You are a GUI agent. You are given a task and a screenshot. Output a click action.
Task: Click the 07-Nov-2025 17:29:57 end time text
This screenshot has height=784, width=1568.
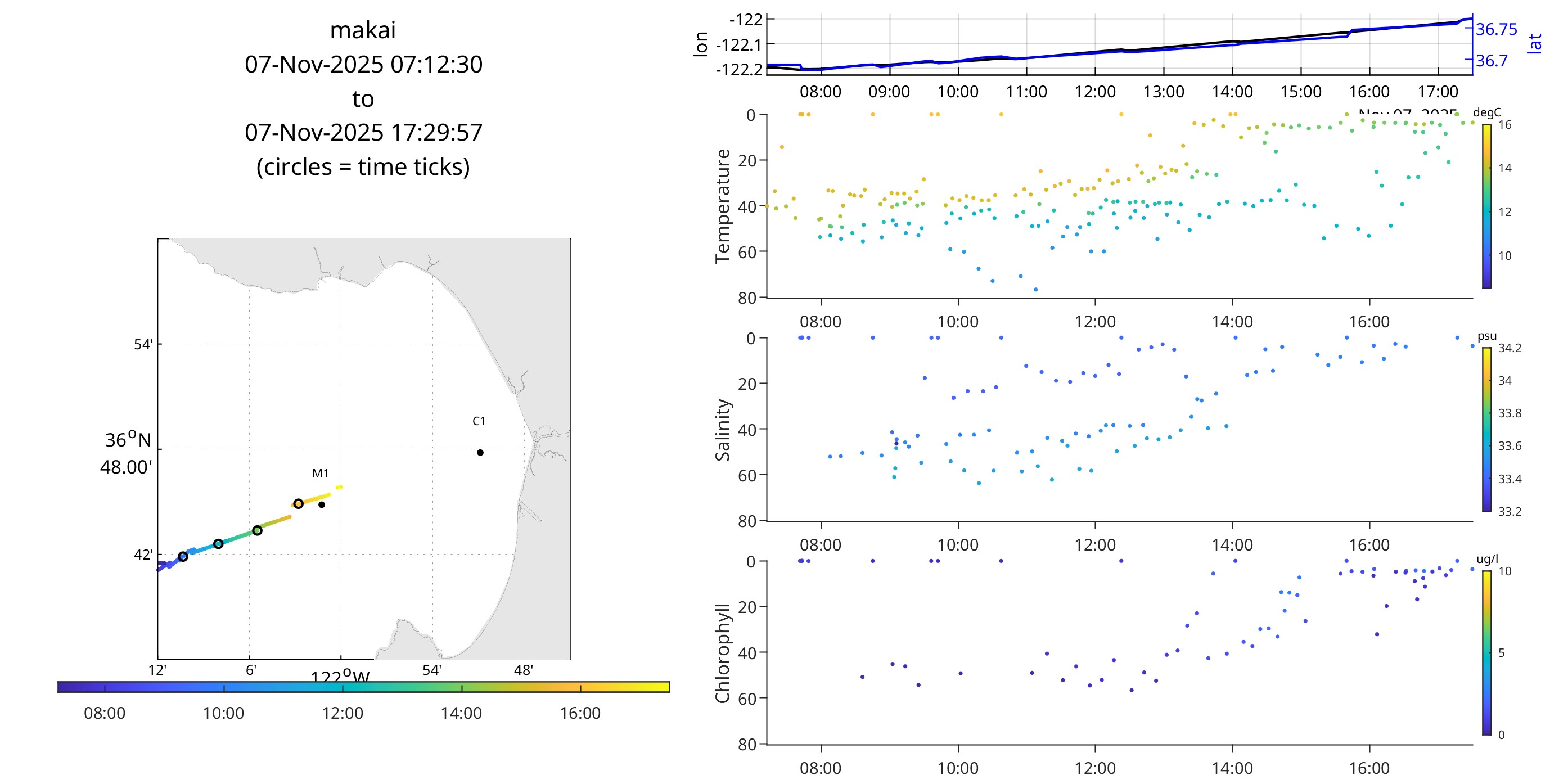click(x=363, y=132)
